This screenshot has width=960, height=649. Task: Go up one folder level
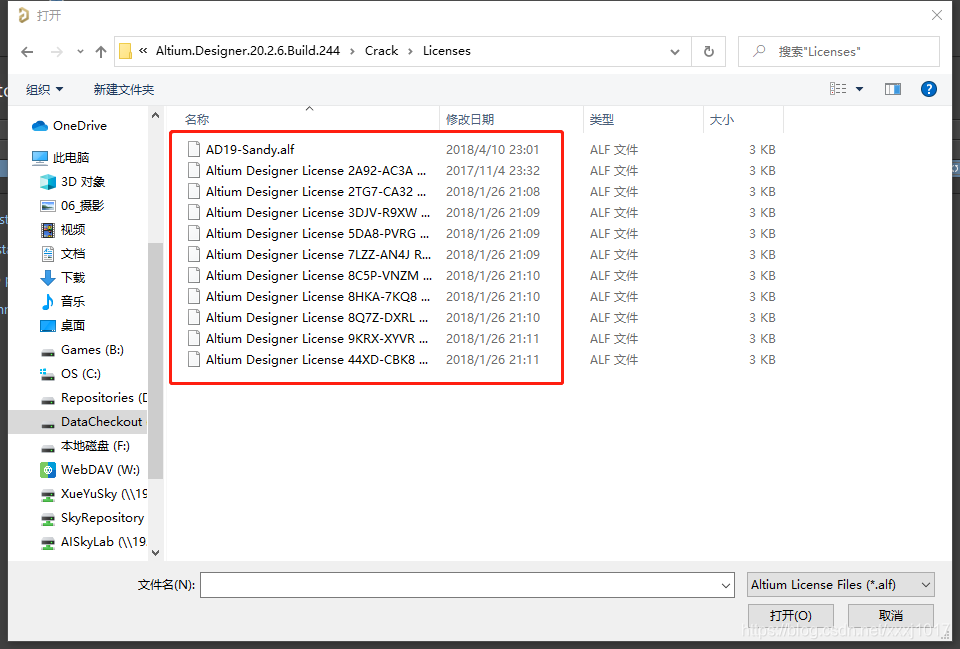coord(101,52)
